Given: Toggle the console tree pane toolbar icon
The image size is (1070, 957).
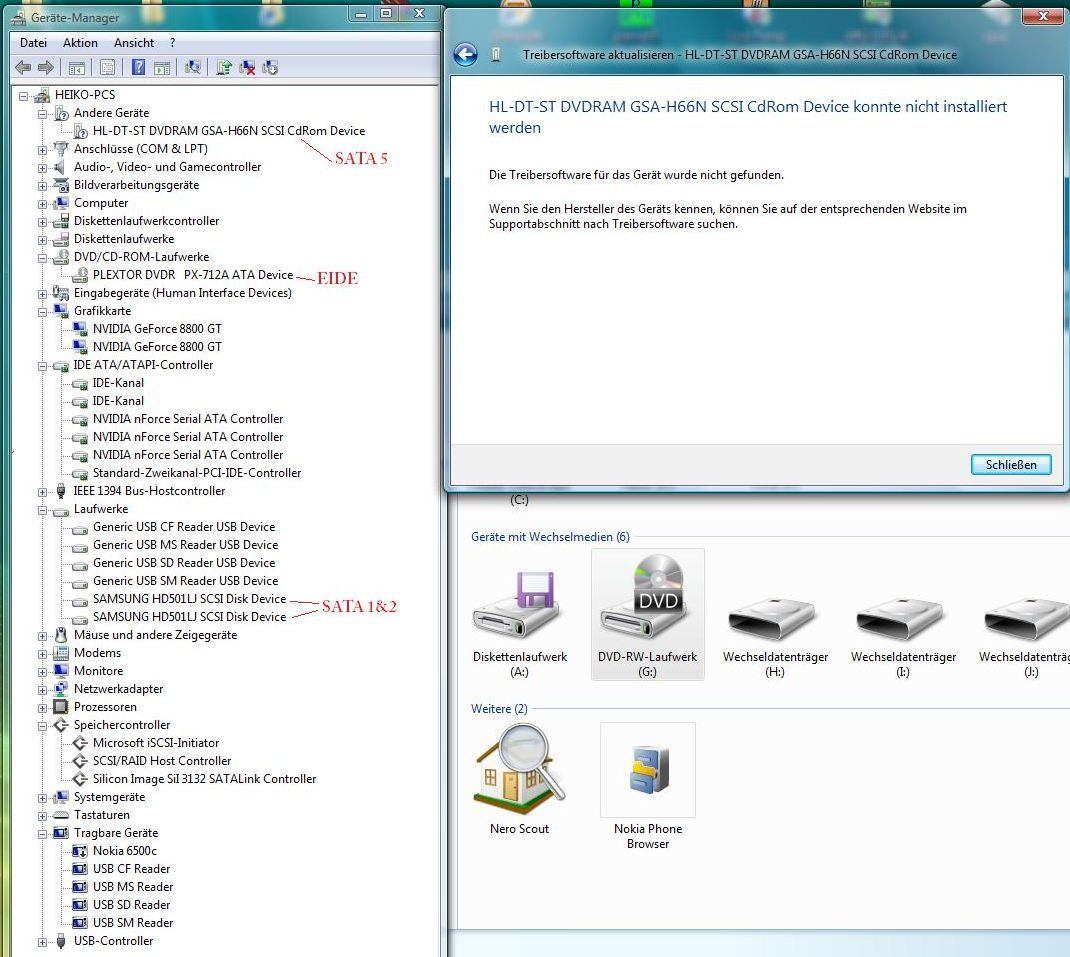Looking at the screenshot, I should tap(76, 67).
